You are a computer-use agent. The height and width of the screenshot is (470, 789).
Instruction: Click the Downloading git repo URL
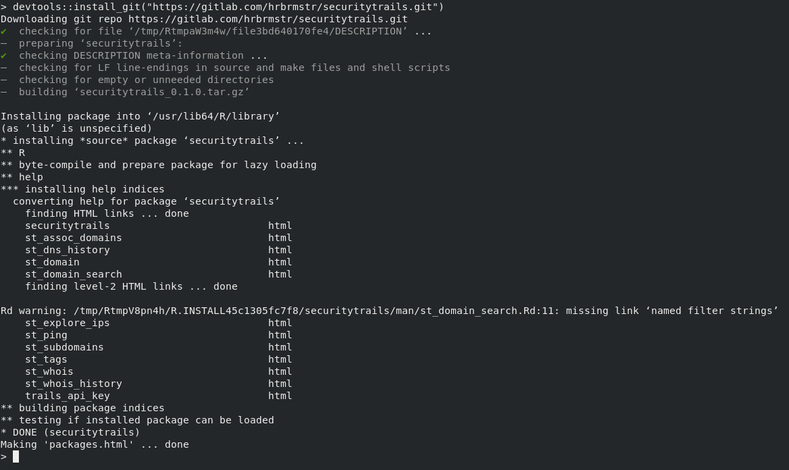[x=268, y=19]
